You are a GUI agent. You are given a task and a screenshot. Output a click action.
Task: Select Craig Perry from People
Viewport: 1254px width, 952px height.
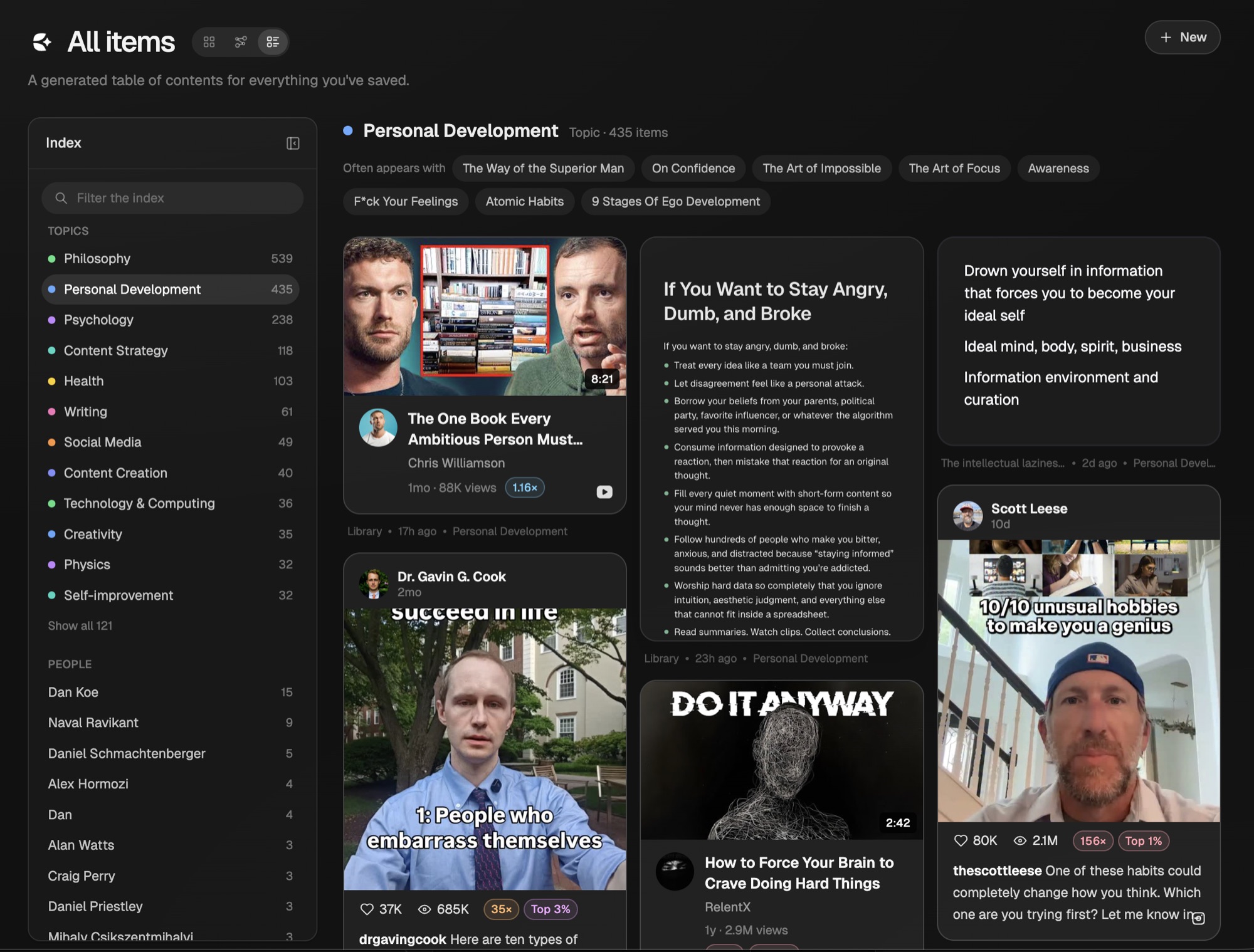pos(171,876)
